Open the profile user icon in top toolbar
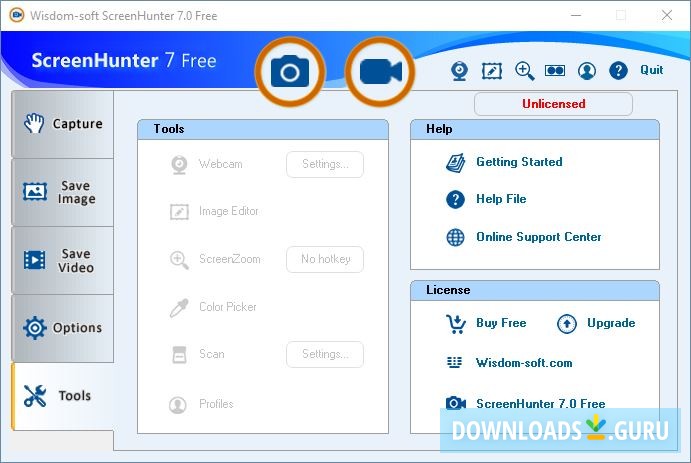Viewport: 691px width, 463px height. coord(587,70)
